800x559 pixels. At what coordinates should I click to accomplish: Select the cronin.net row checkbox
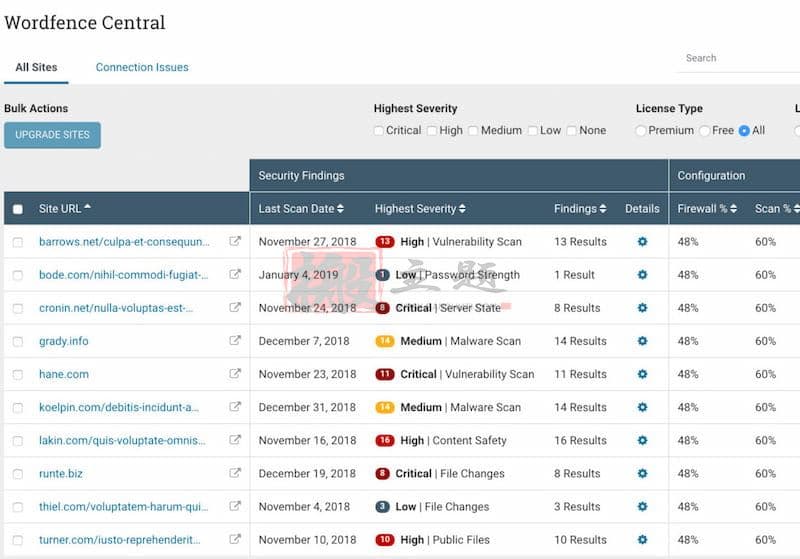tap(18, 309)
